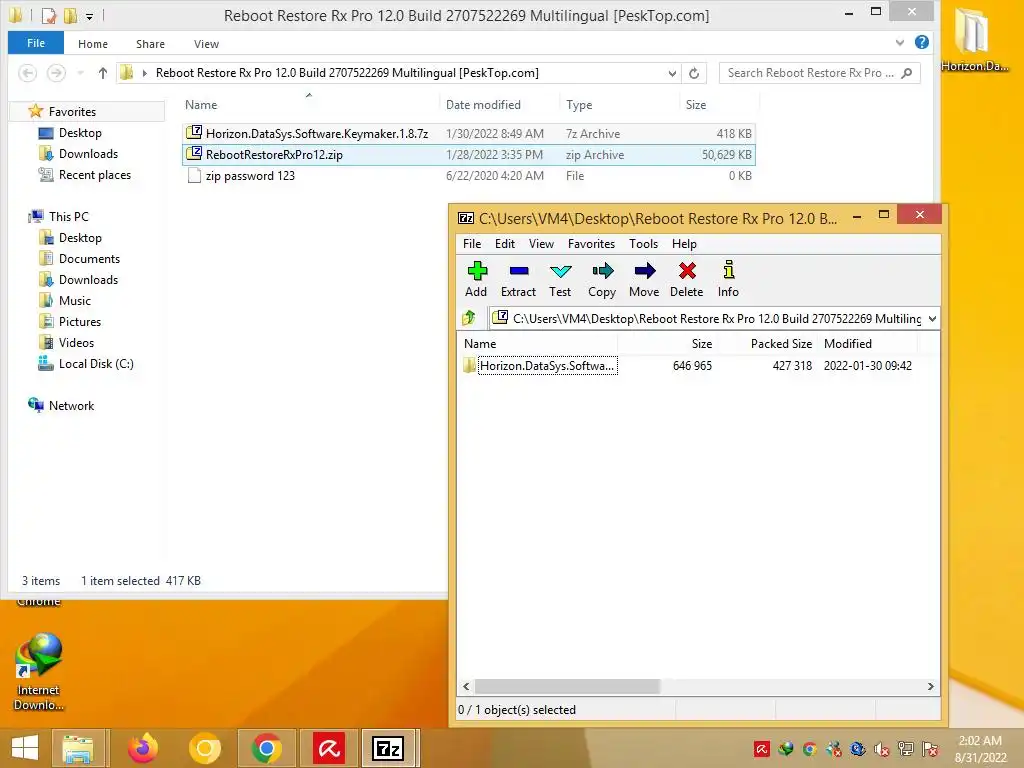Viewport: 1024px width, 768px height.
Task: Click the Explorer Up one level arrow
Action: 103,73
